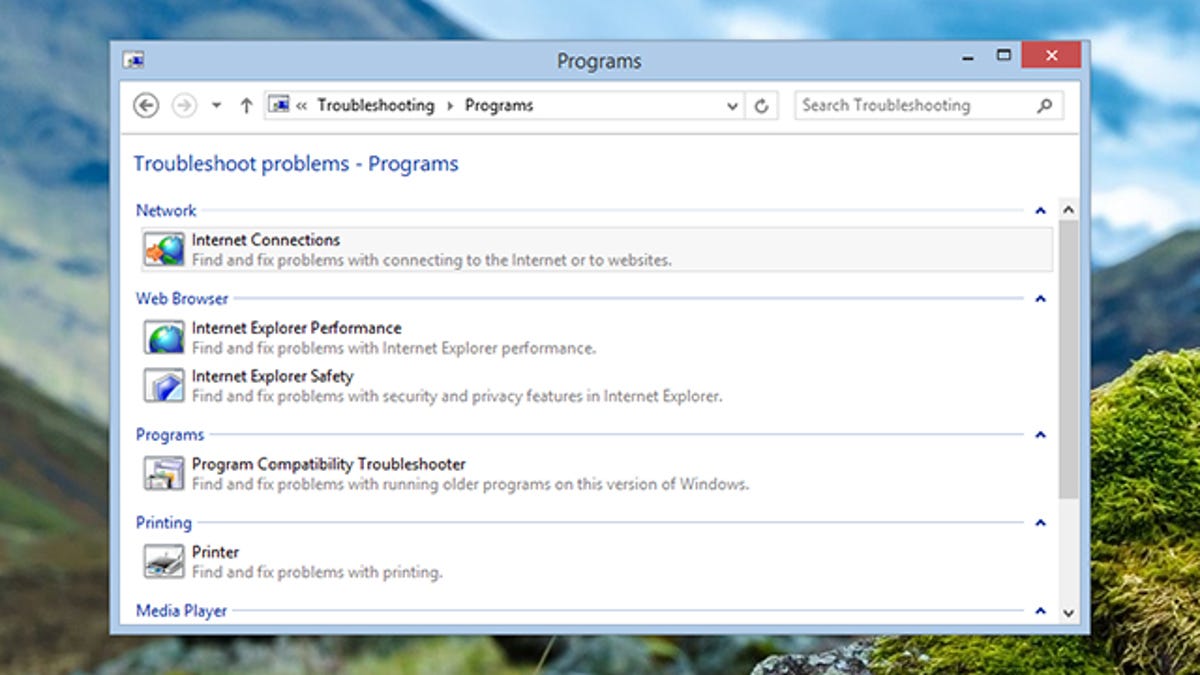The width and height of the screenshot is (1200, 675).
Task: Select Programs in the breadcrumb
Action: [x=499, y=105]
